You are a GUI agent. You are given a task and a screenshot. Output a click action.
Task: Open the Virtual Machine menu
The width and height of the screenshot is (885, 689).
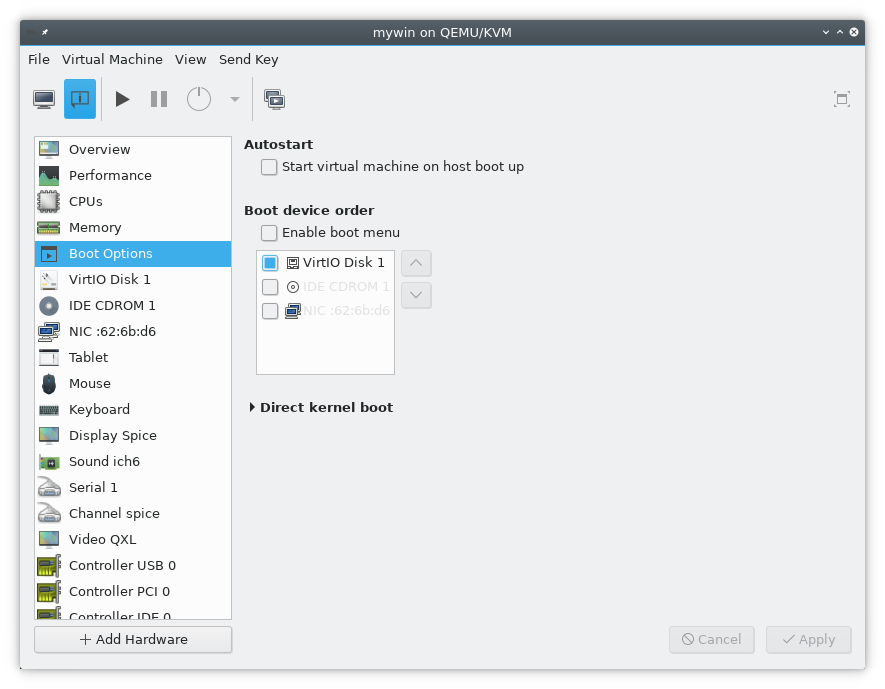[x=112, y=59]
